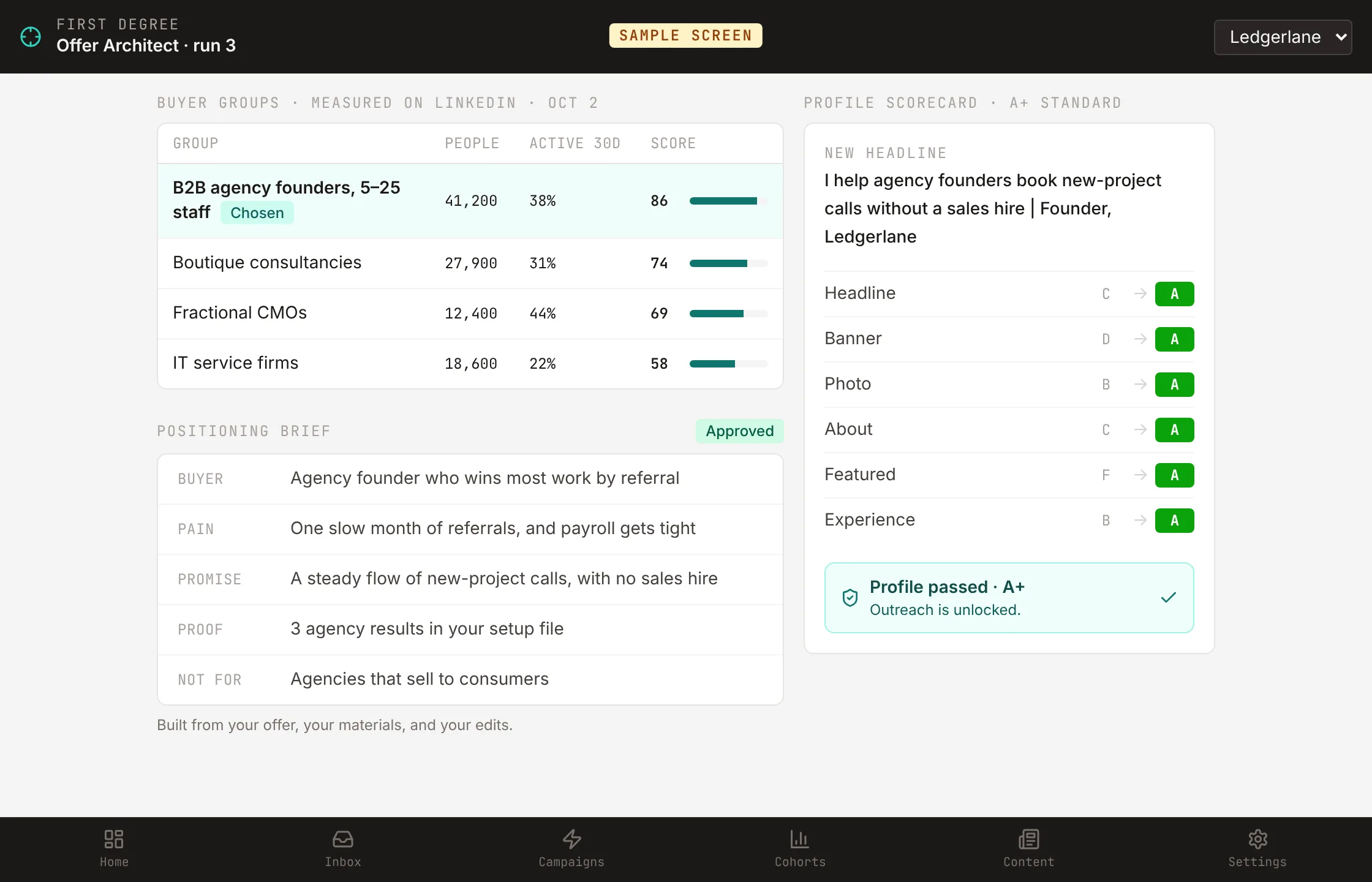Click the checkmark in Profile passed card
The image size is (1372, 882).
click(1169, 597)
